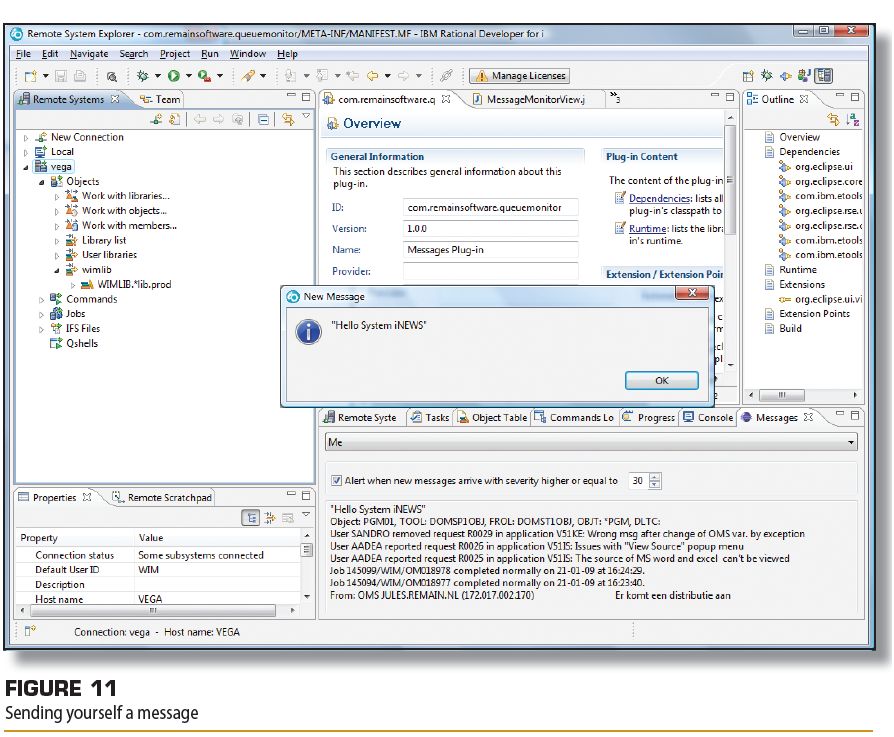This screenshot has width=894, height=737.
Task: Collapse the vega connection node
Action: (x=26, y=167)
